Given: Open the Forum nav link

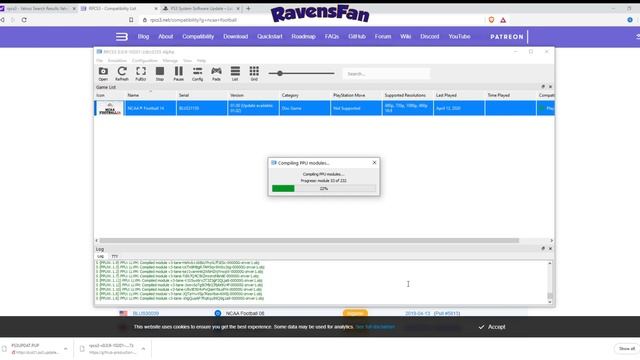Looking at the screenshot, I should point(383,36).
